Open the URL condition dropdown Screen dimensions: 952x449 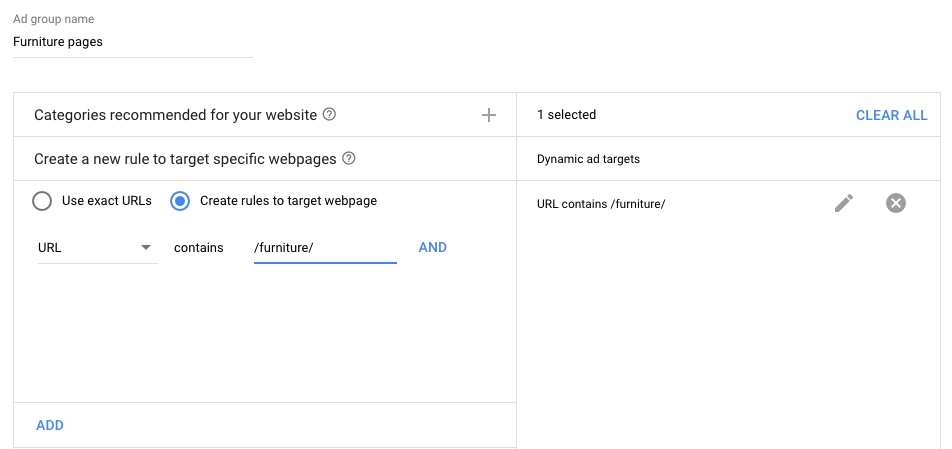coord(97,248)
